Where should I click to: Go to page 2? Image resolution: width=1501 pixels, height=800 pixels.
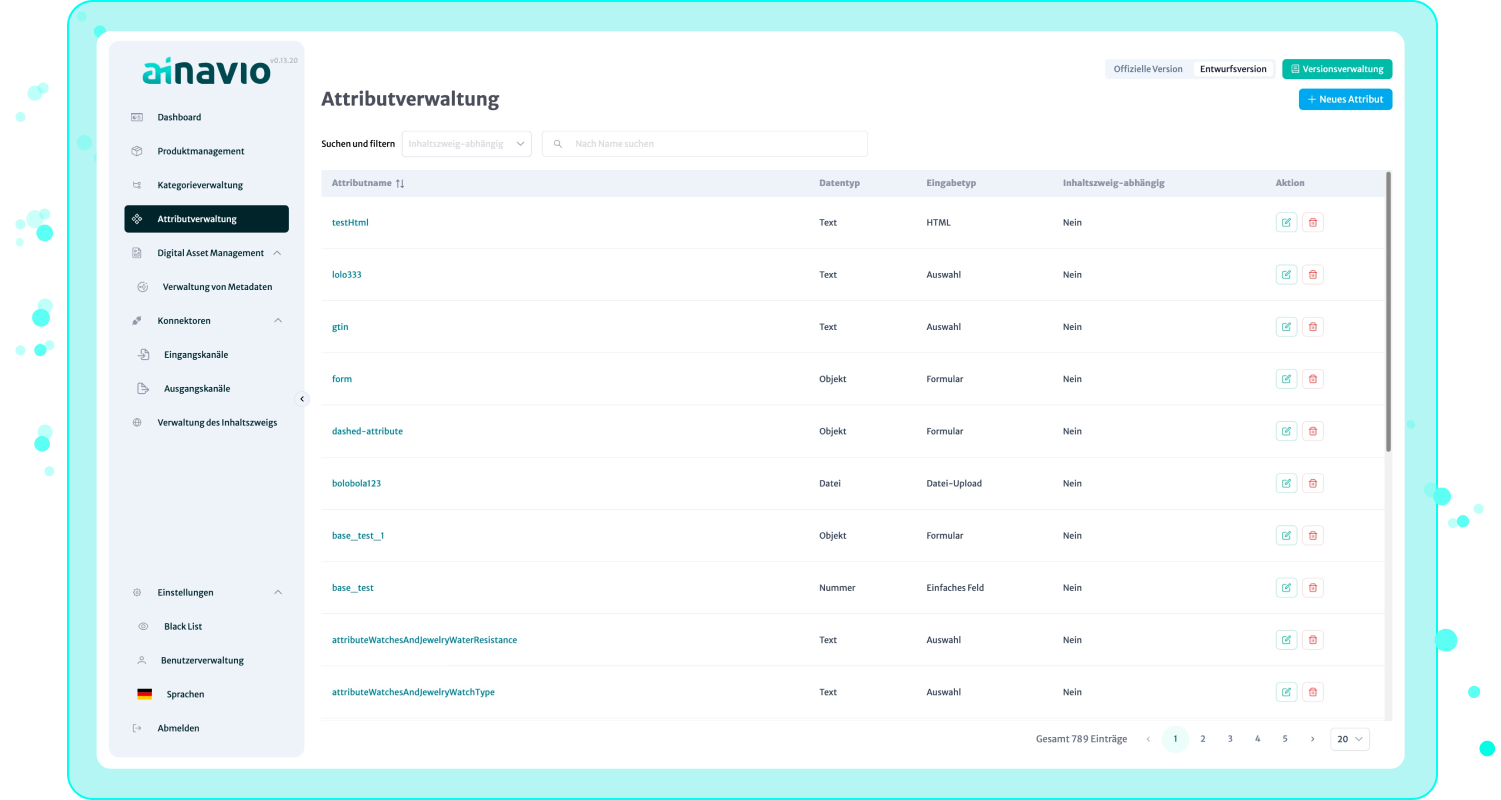[x=1203, y=739]
